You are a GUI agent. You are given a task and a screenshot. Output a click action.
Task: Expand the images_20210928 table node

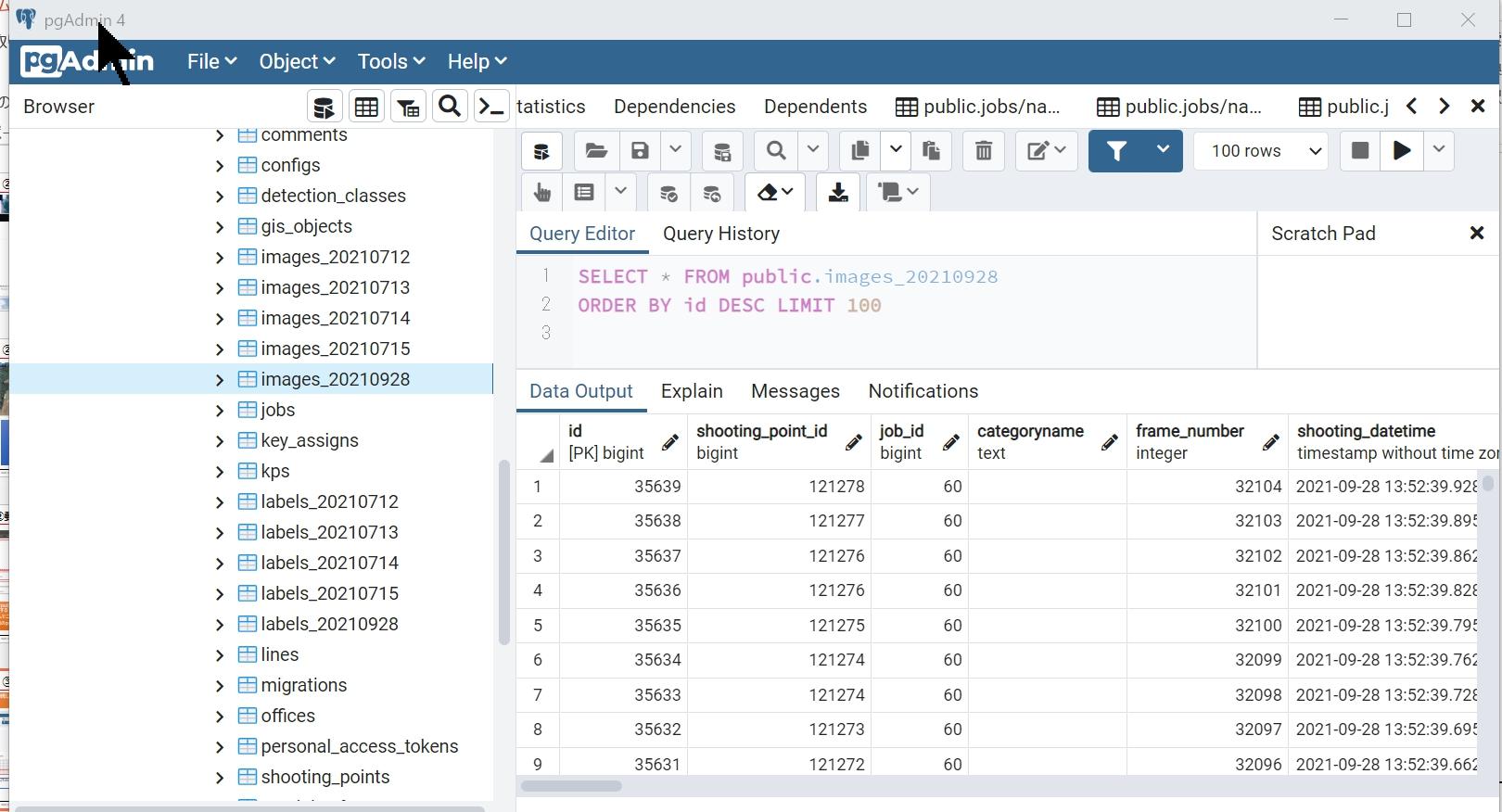point(220,380)
